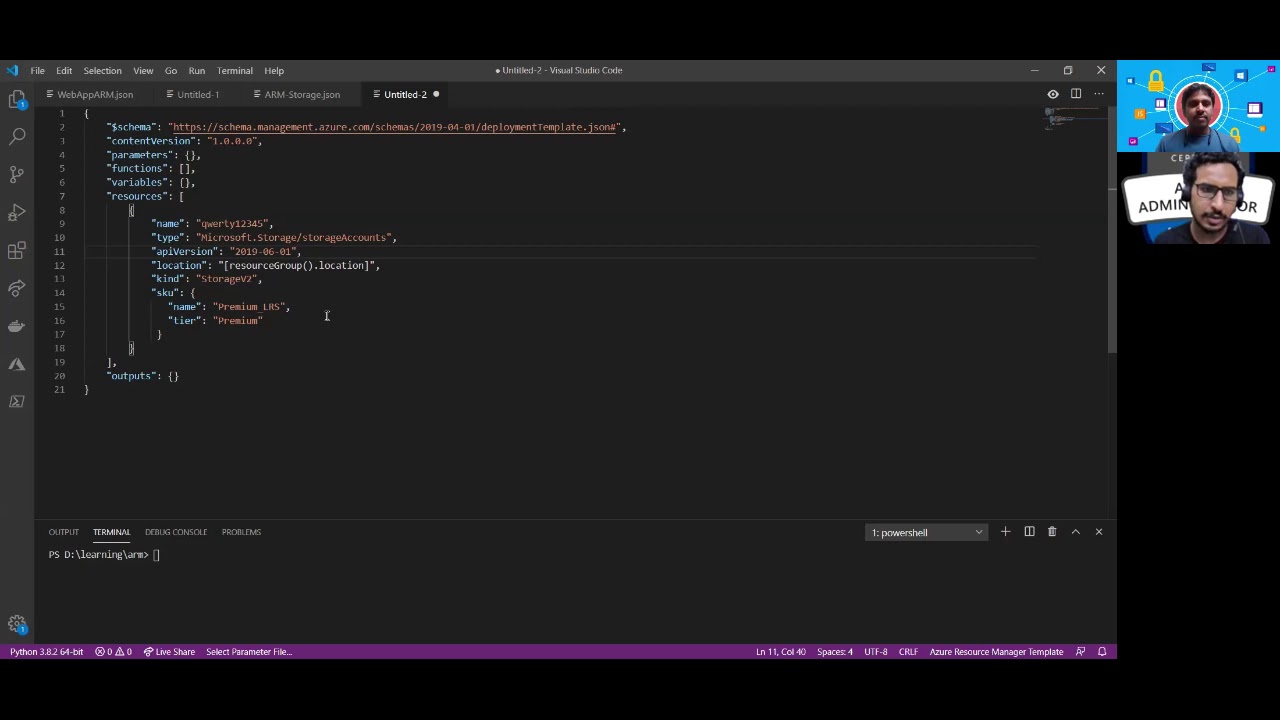Viewport: 1280px width, 720px height.
Task: Open the 1: powershell terminal dropdown
Action: (927, 532)
